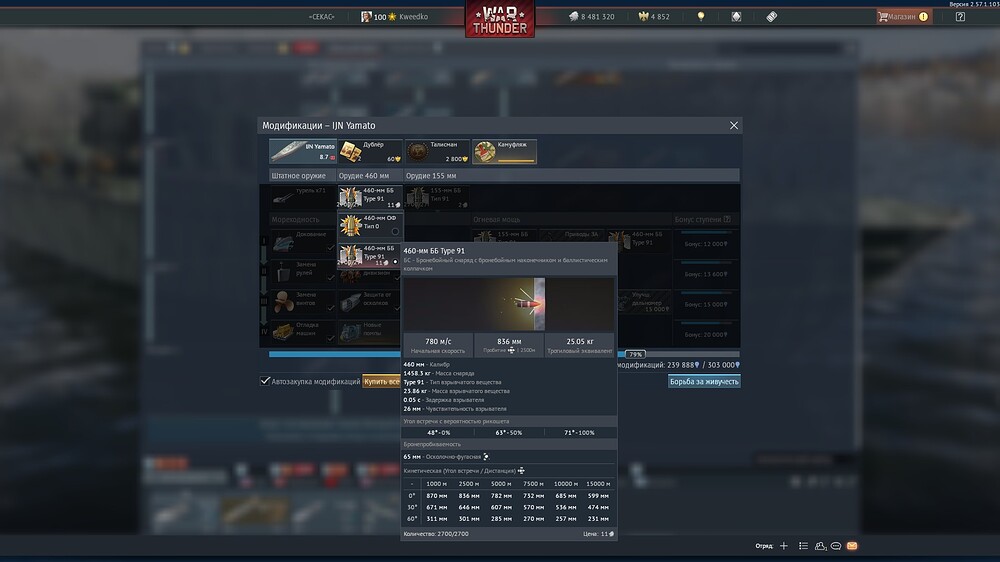
Task: Click the 460-мм ОФ Тип 0 shell icon
Action: tap(350, 226)
